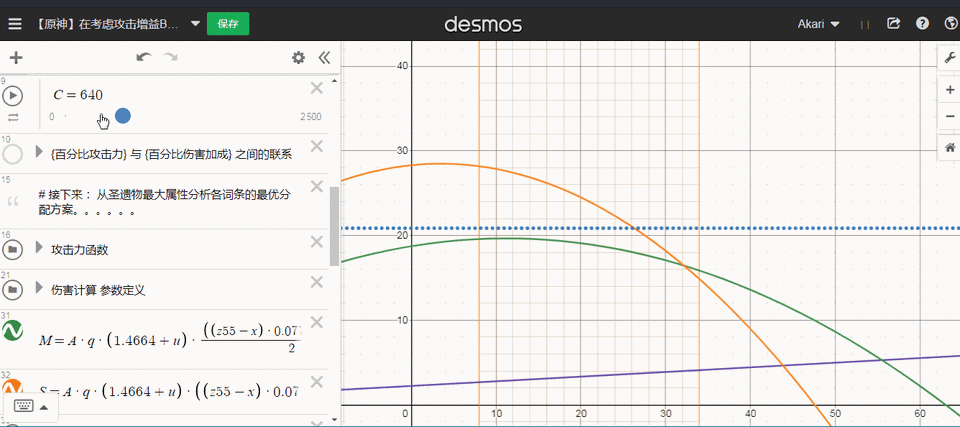Screen dimensions: 960x427
Task: Click the add expression plus icon
Action: coord(16,58)
